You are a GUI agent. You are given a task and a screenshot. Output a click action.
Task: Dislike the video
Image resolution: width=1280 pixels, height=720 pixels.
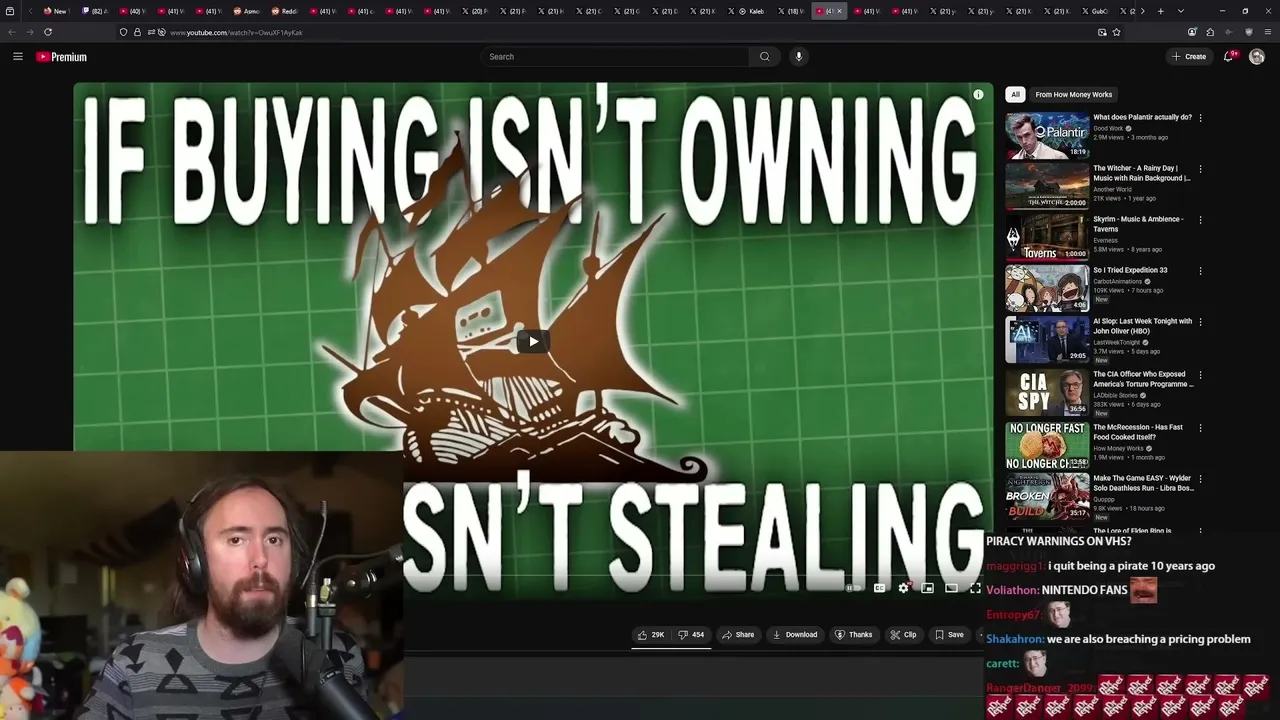691,635
